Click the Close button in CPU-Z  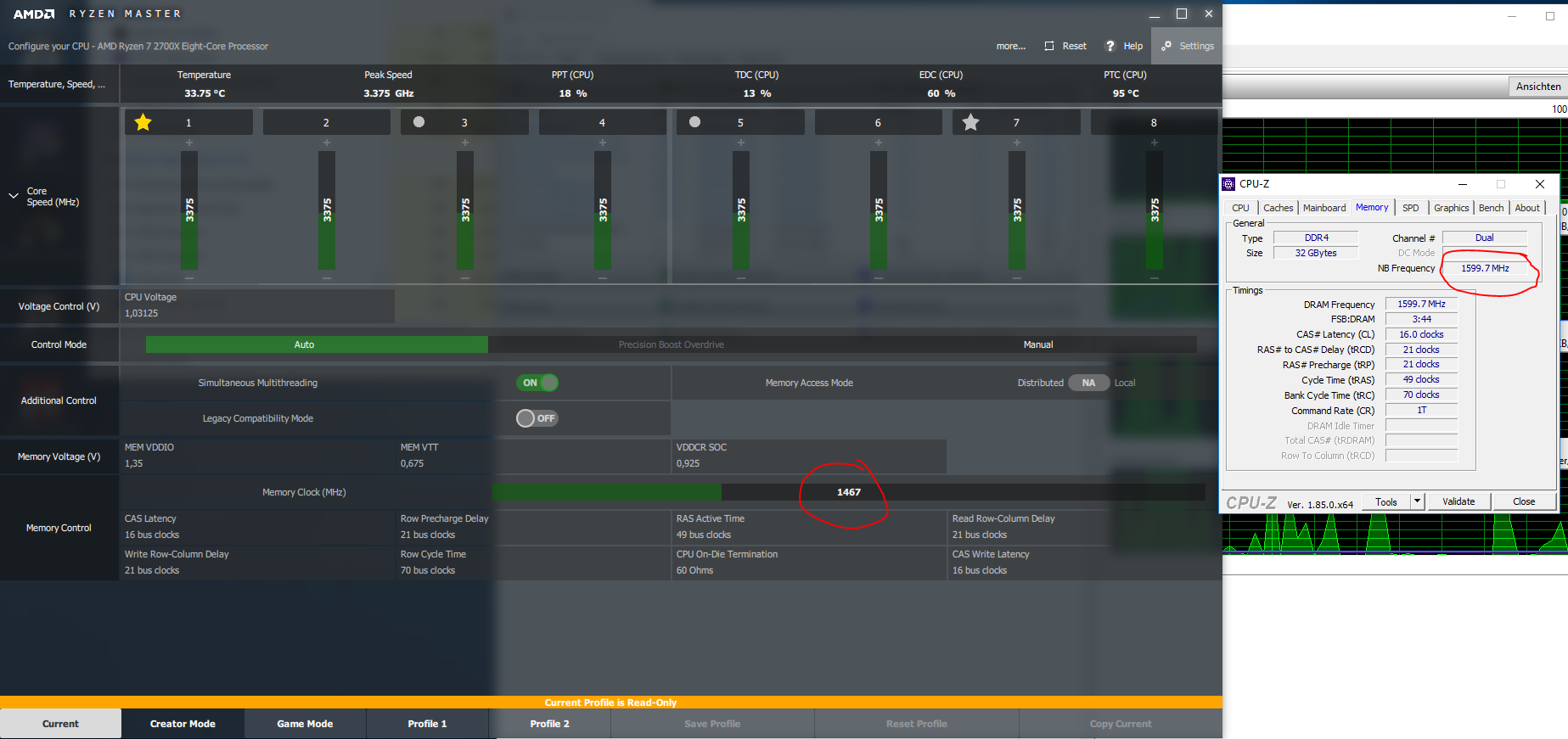[1524, 501]
